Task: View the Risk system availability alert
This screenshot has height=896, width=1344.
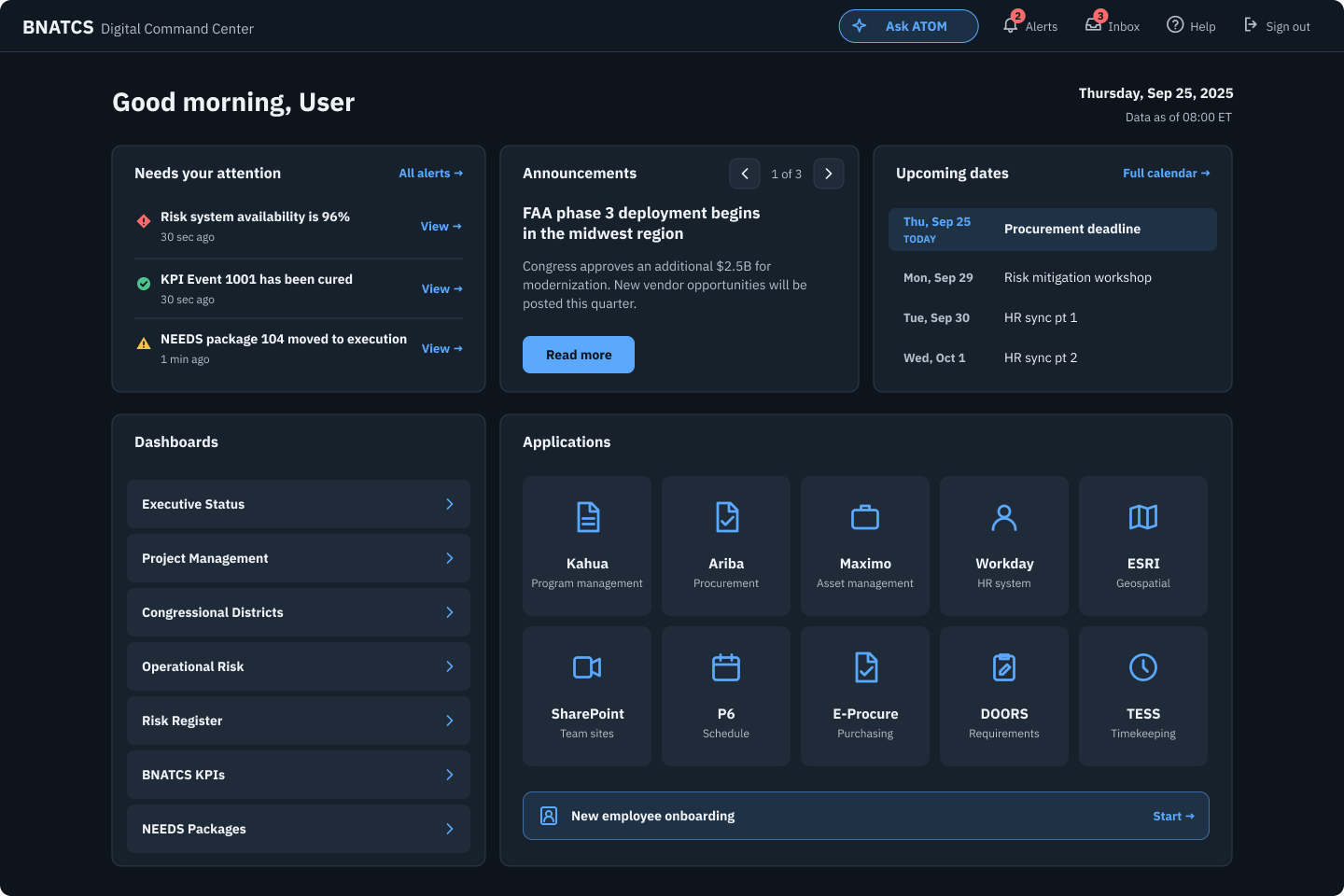Action: click(441, 226)
